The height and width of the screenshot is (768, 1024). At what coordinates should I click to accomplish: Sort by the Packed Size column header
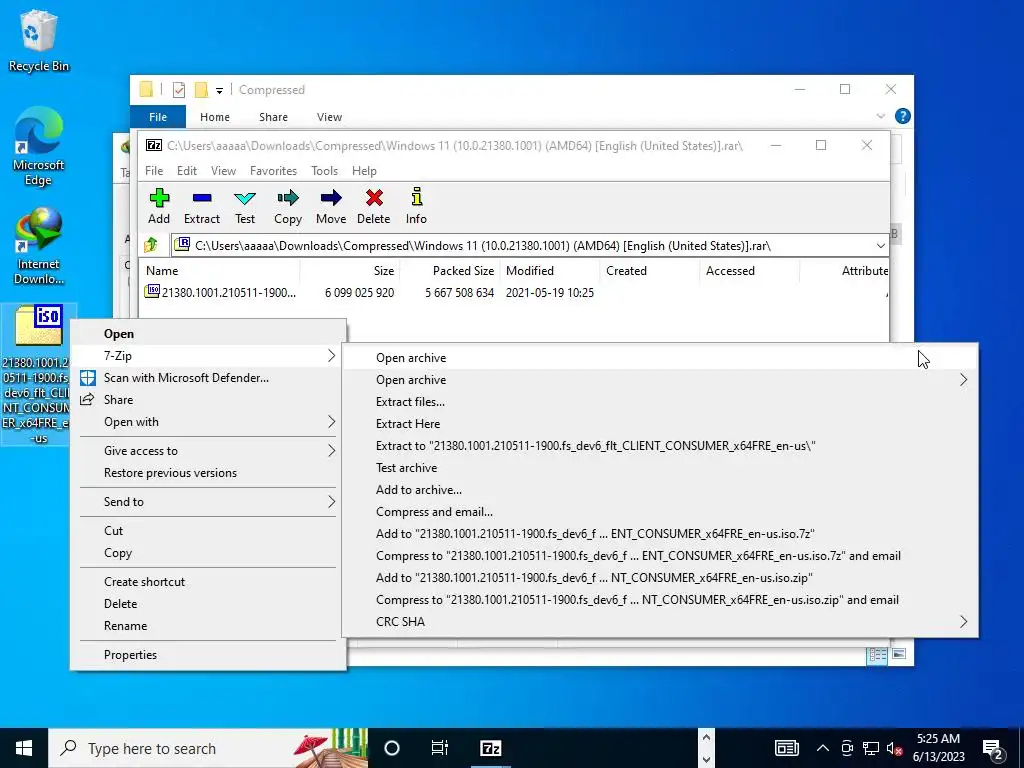point(450,270)
